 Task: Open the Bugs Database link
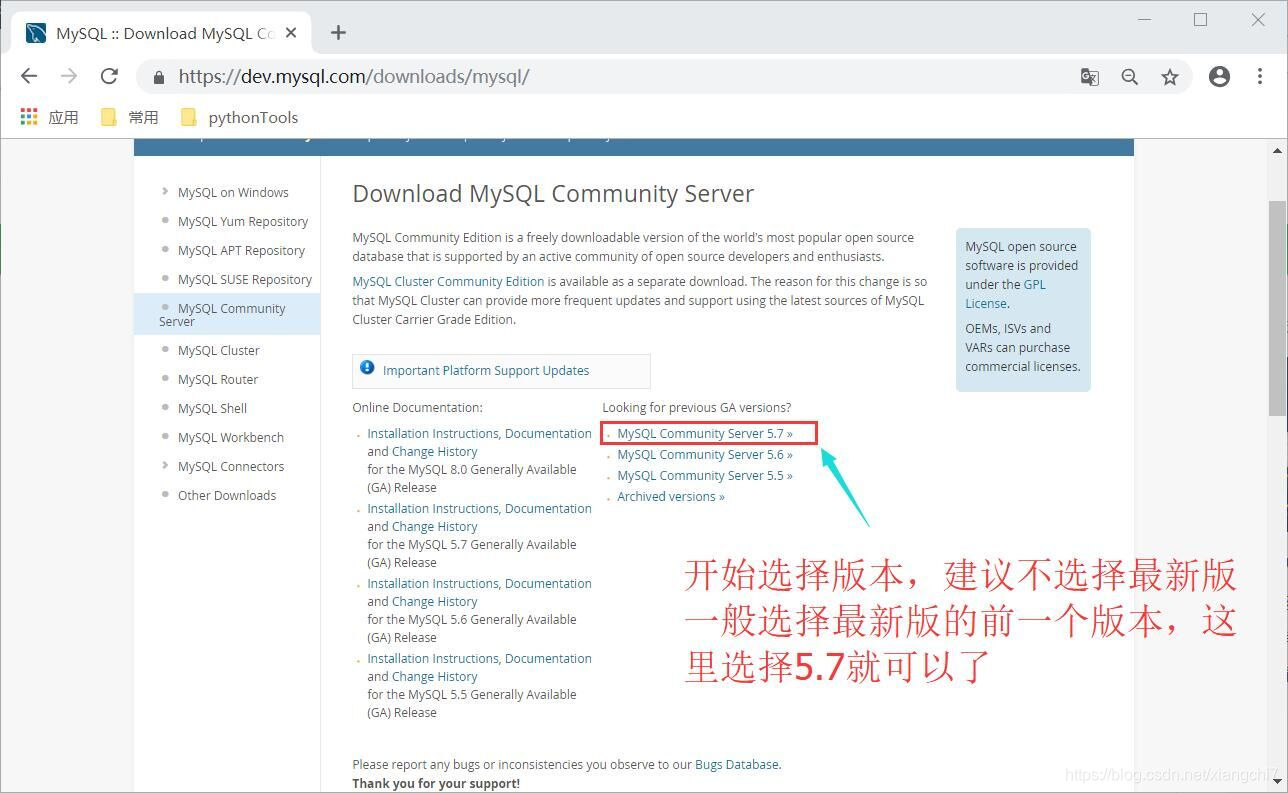click(x=737, y=764)
